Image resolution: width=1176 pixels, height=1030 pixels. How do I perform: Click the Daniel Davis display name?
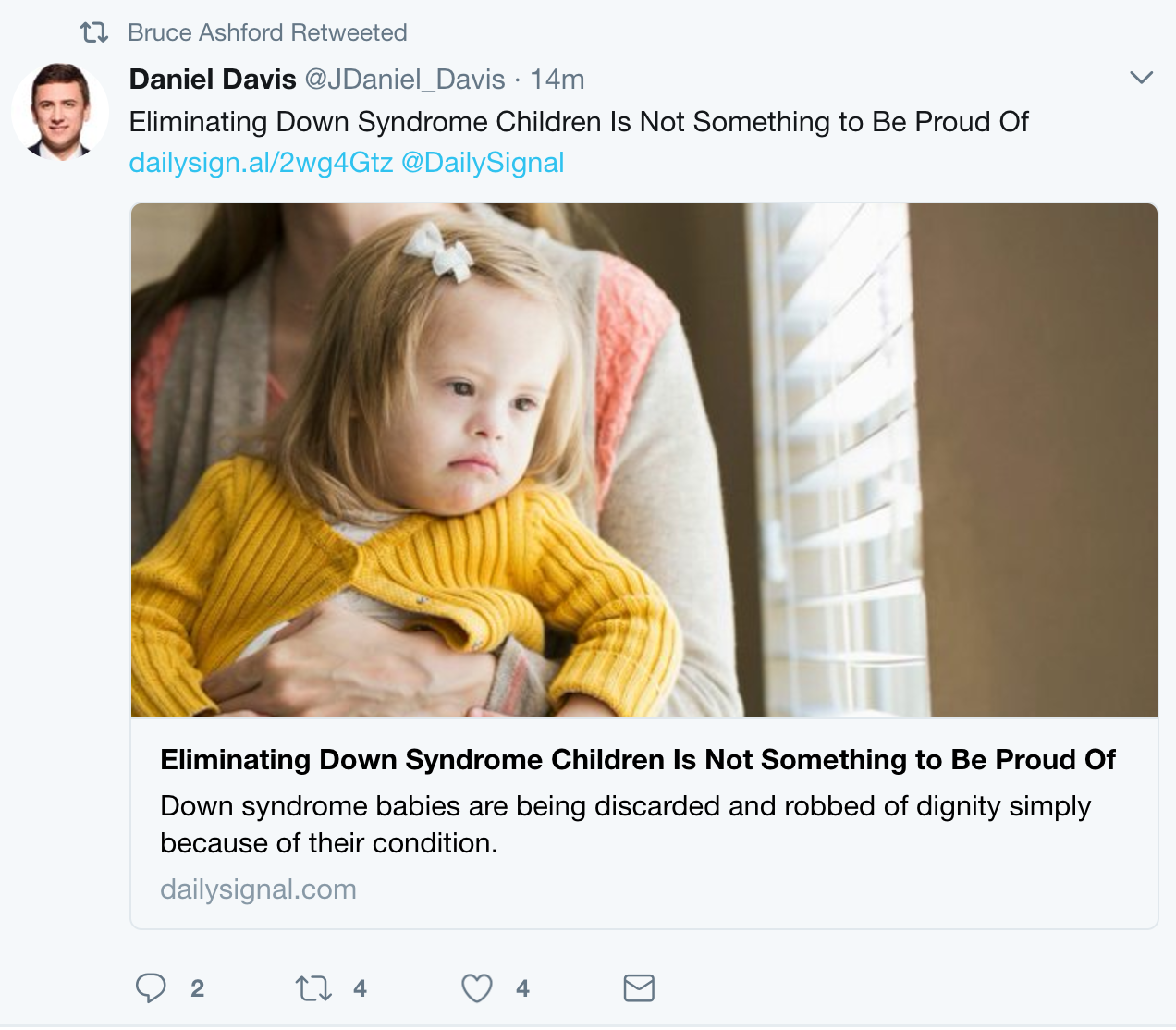pyautogui.click(x=213, y=80)
